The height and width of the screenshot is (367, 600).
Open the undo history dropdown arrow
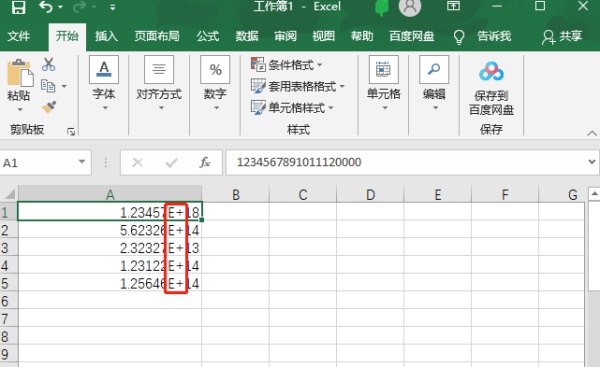[60, 7]
